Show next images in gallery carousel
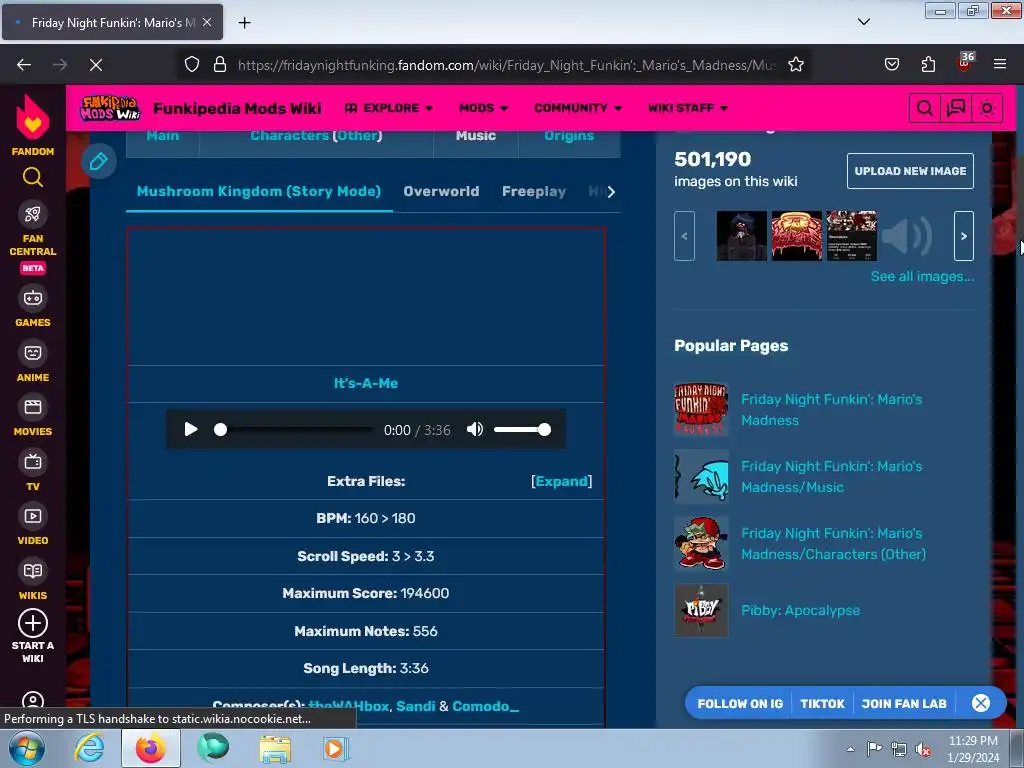The height and width of the screenshot is (768, 1024). point(963,236)
